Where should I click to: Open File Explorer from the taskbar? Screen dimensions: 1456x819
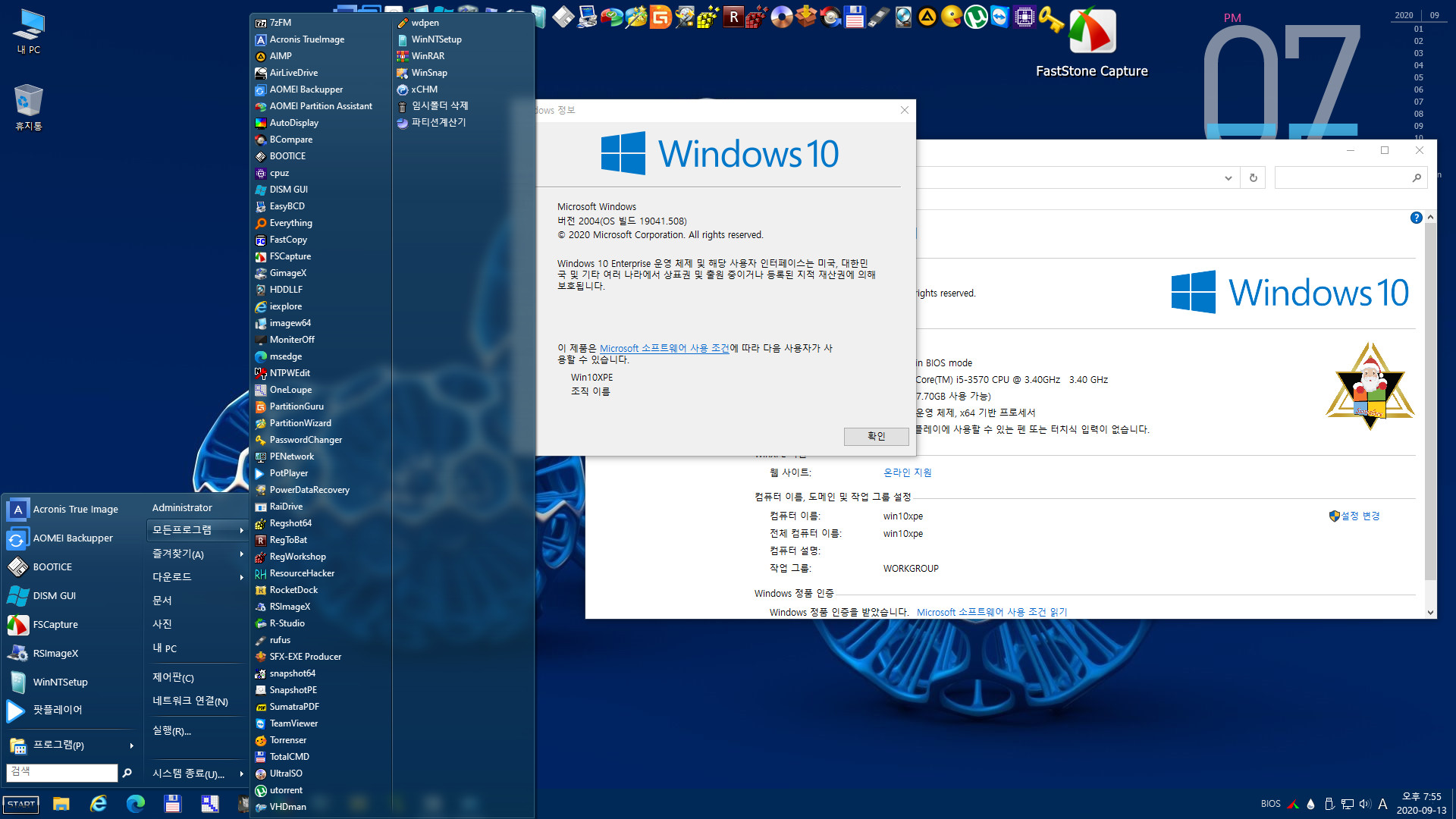point(61,804)
